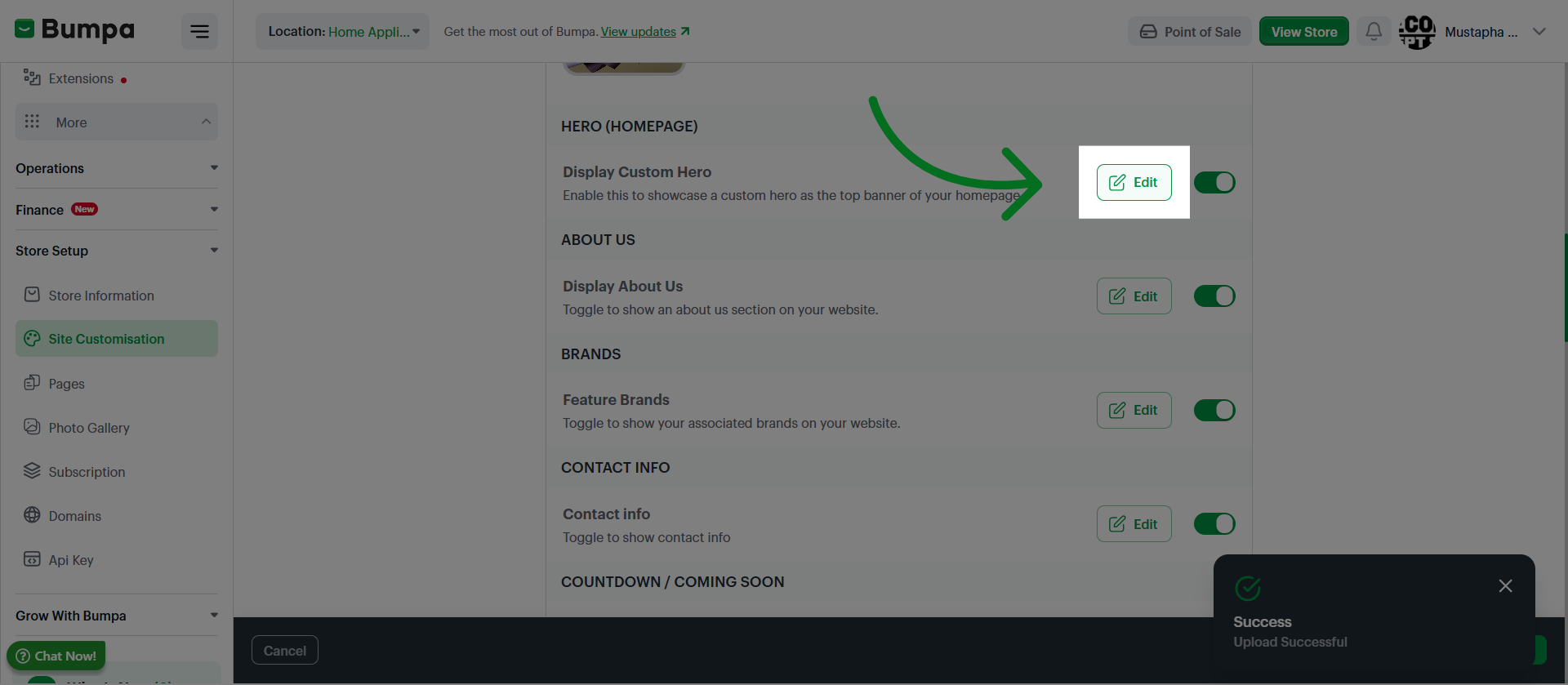Click the Subscription layers icon
Image resolution: width=1568 pixels, height=685 pixels.
pyautogui.click(x=32, y=471)
